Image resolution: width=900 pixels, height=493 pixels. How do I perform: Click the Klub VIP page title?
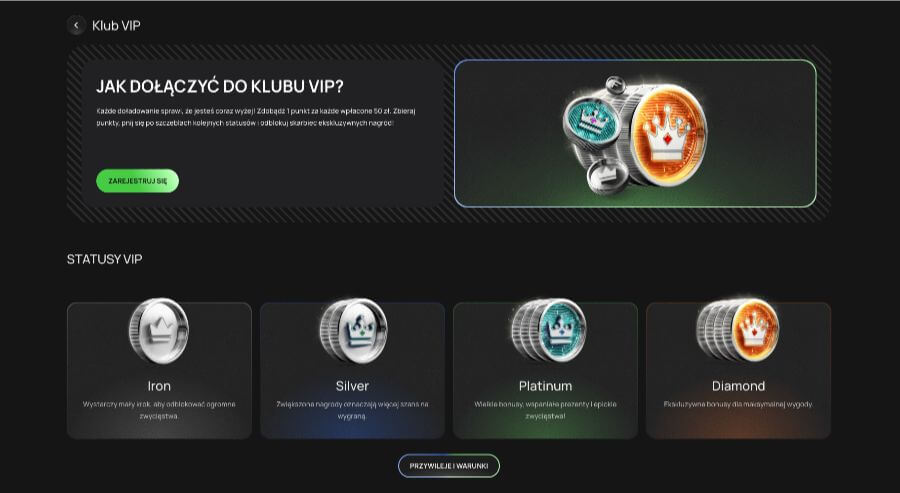(116, 25)
